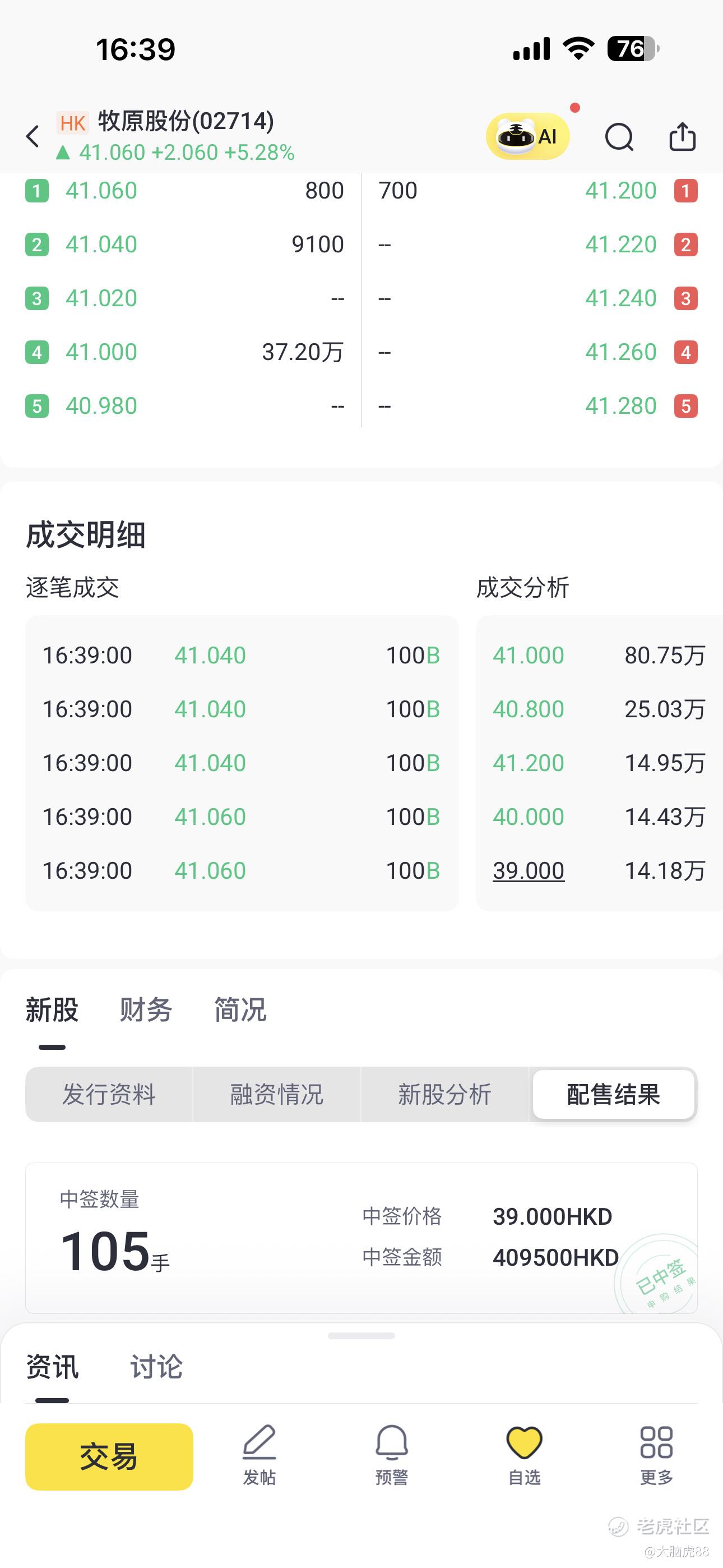This screenshot has width=723, height=1568.
Task: Tap the share icon in header
Action: pos(682,136)
